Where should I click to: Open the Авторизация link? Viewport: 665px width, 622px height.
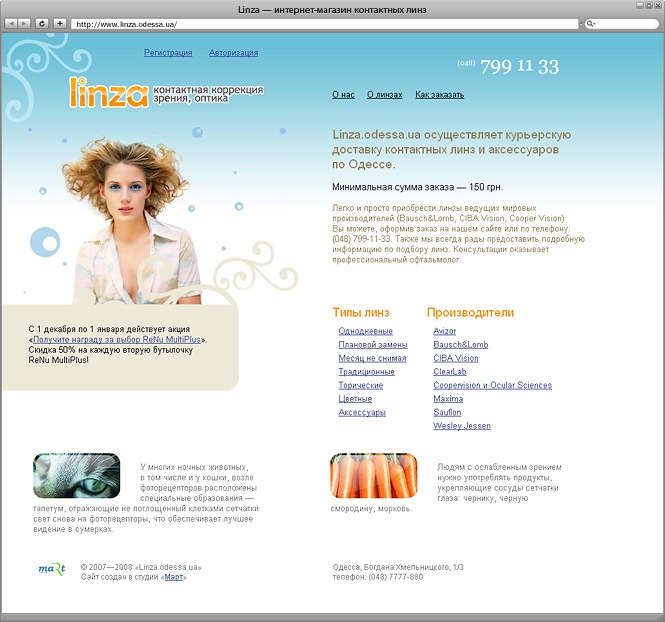point(233,53)
